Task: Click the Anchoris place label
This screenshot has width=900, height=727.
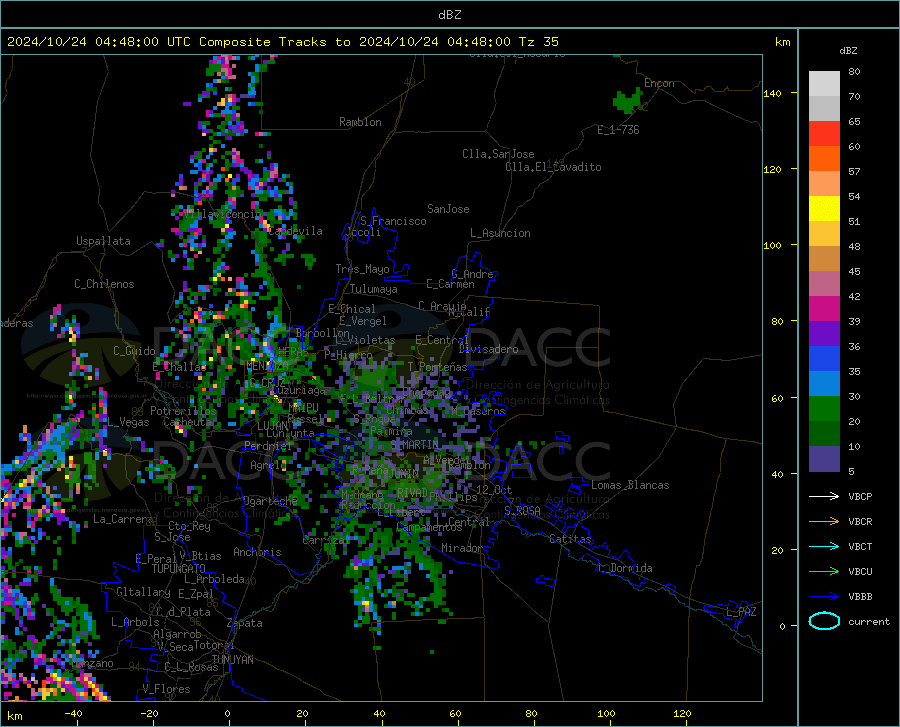Action: pos(257,552)
